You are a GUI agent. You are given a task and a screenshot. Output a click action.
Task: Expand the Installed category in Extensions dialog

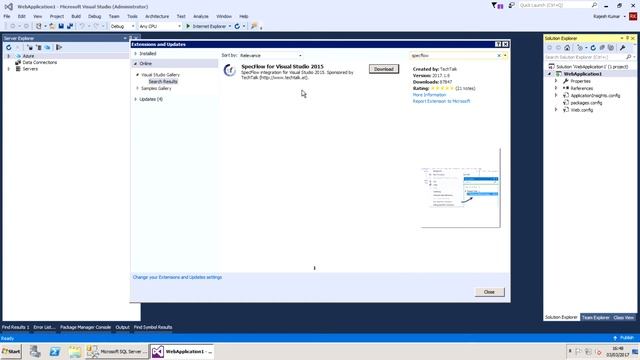pyautogui.click(x=136, y=53)
